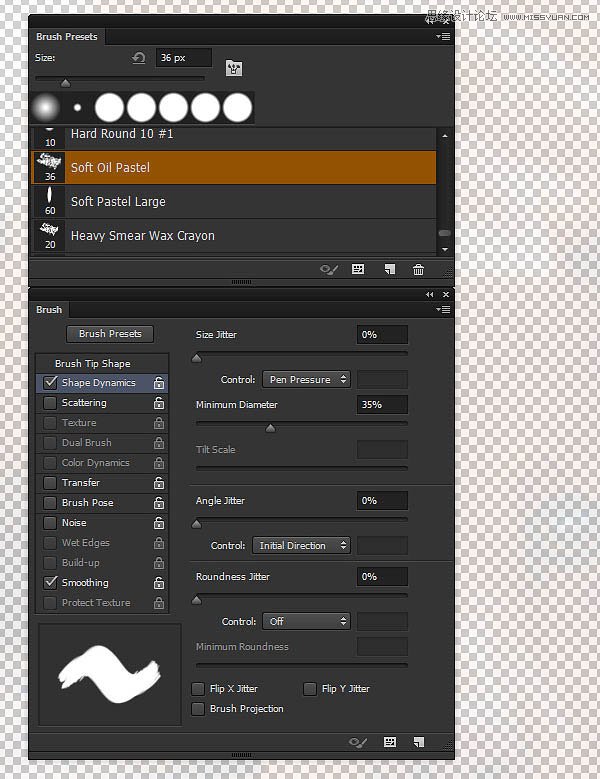Toggle lock icon for Brush Pose
This screenshot has height=779, width=600.
tap(158, 503)
